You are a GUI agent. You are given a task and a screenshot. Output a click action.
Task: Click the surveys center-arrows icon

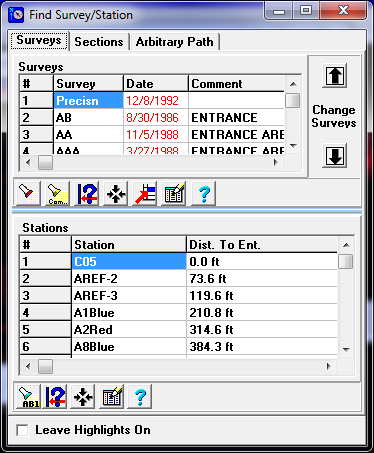point(115,194)
